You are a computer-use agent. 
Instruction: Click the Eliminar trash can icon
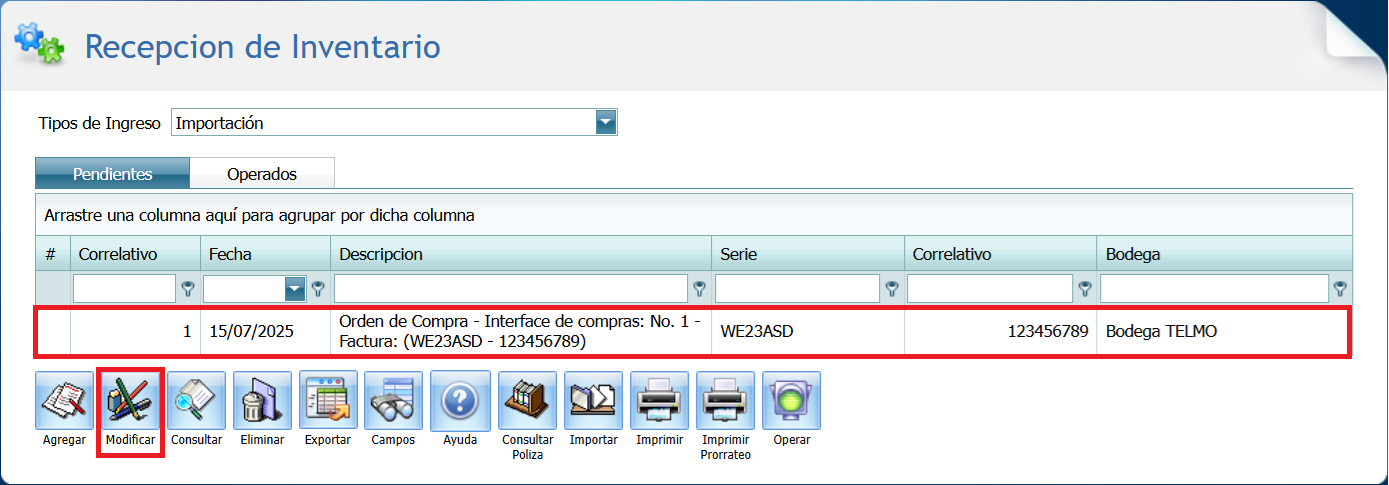pos(262,401)
